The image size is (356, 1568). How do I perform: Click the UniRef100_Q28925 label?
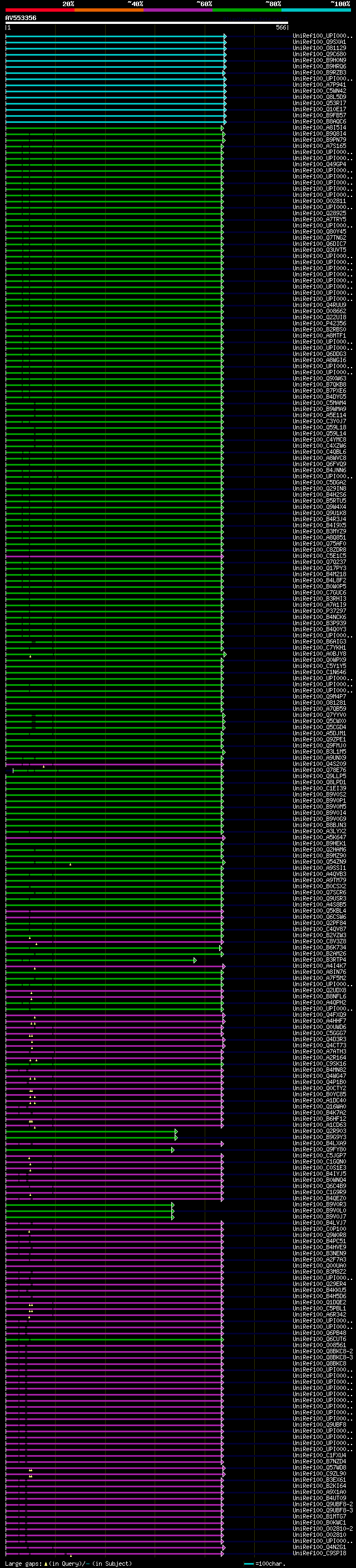point(319,214)
